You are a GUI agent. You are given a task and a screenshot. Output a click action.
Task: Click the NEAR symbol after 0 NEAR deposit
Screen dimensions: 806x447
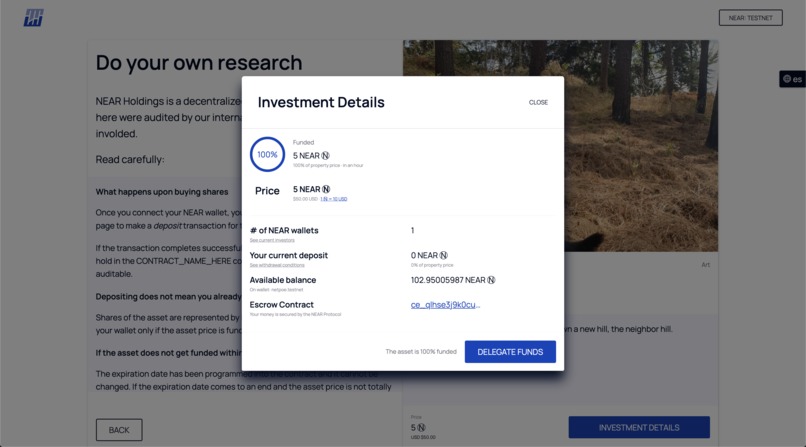click(444, 255)
